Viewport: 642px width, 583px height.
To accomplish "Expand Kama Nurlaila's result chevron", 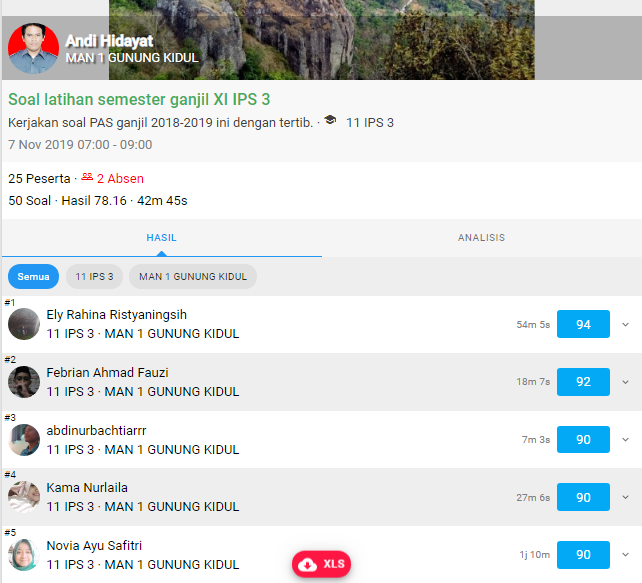I will tap(626, 497).
